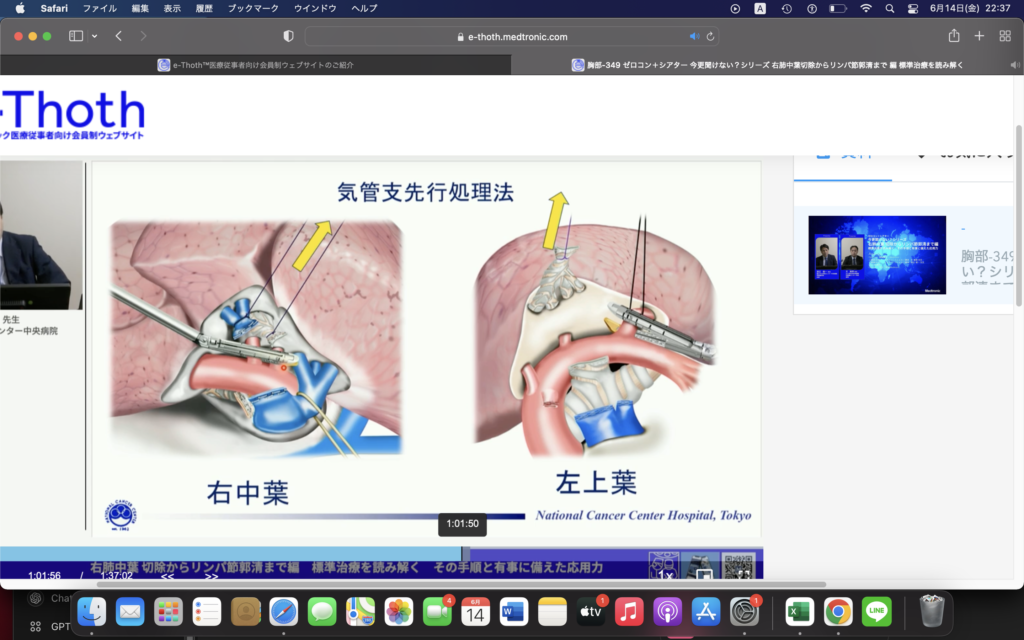Image resolution: width=1024 pixels, height=640 pixels.
Task: Switch to the e-Thoth introduction tab
Action: [256, 65]
